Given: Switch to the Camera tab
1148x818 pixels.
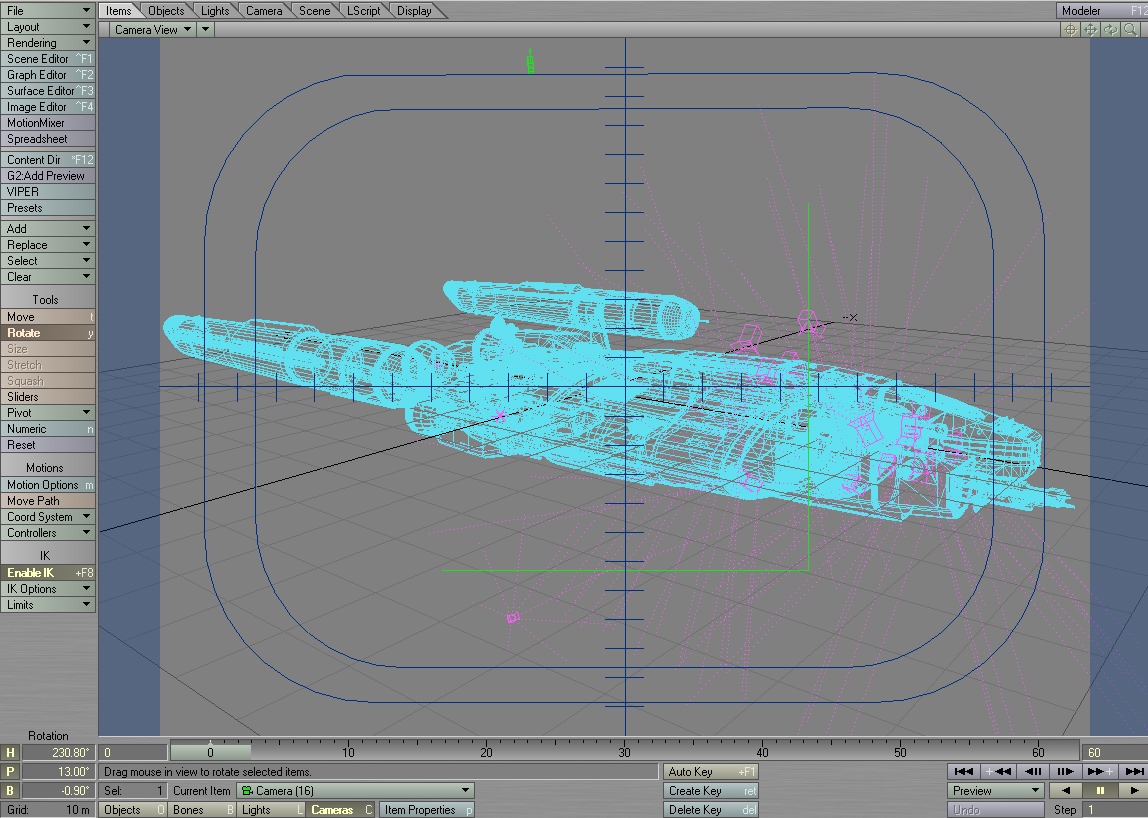Looking at the screenshot, I should 264,10.
